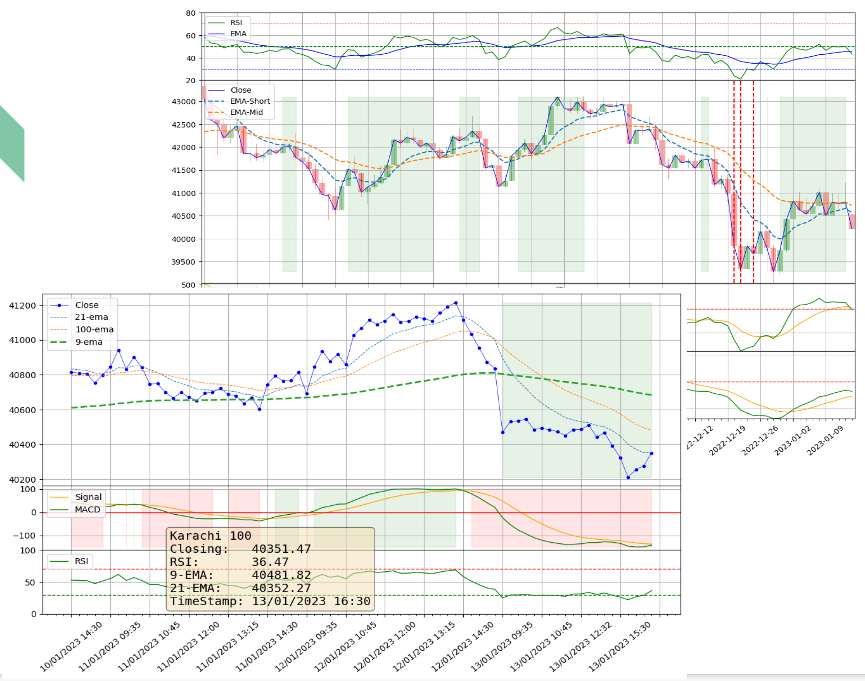Screen dimensions: 865x681
Task: Click the highest Close data point near 41200
Action: pyautogui.click(x=456, y=302)
